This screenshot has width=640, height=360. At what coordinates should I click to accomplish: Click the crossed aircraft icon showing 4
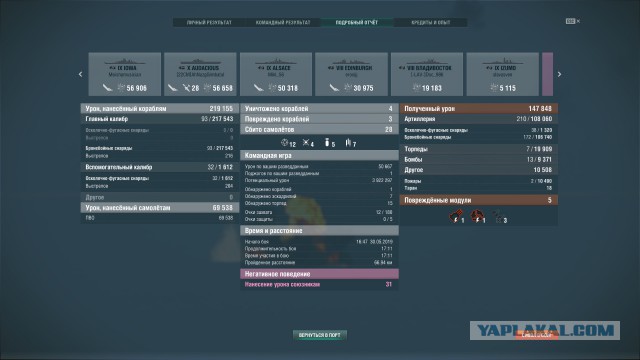pyautogui.click(x=306, y=142)
